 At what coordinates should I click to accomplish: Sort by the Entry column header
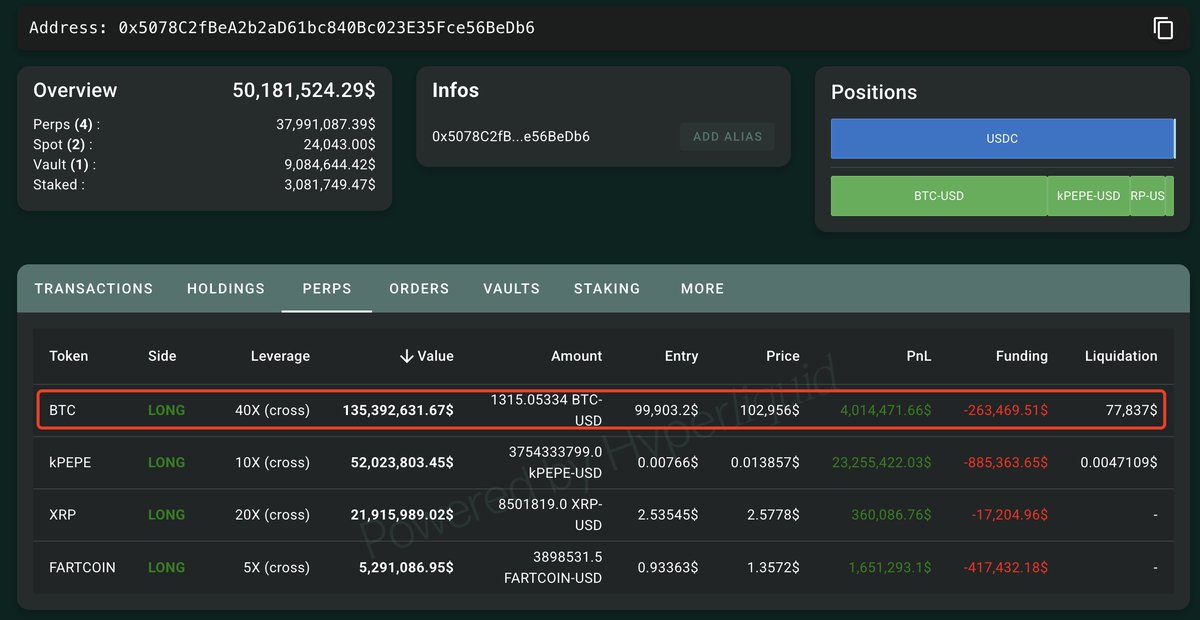tap(681, 356)
